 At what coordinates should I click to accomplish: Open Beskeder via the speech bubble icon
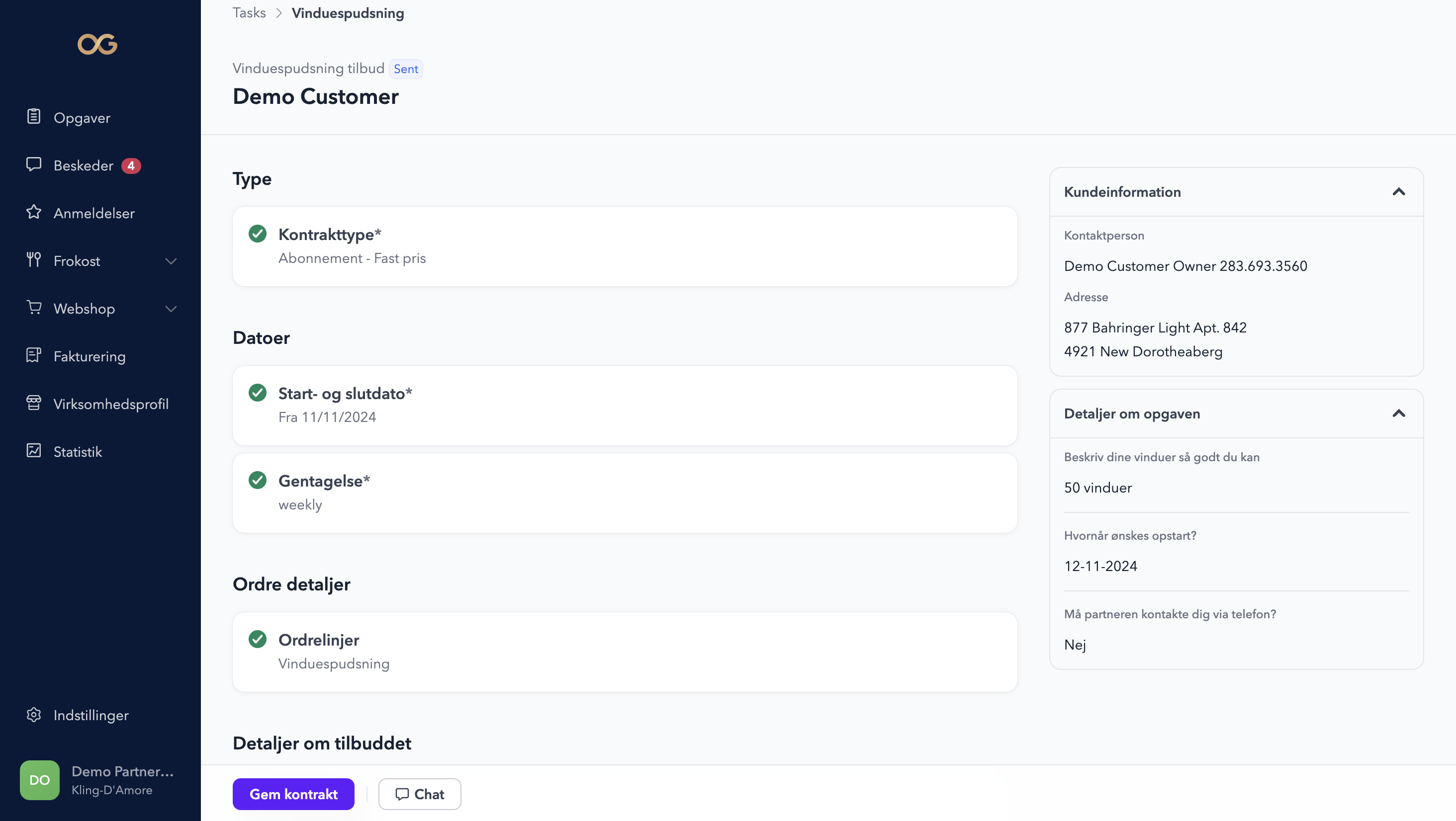34,164
